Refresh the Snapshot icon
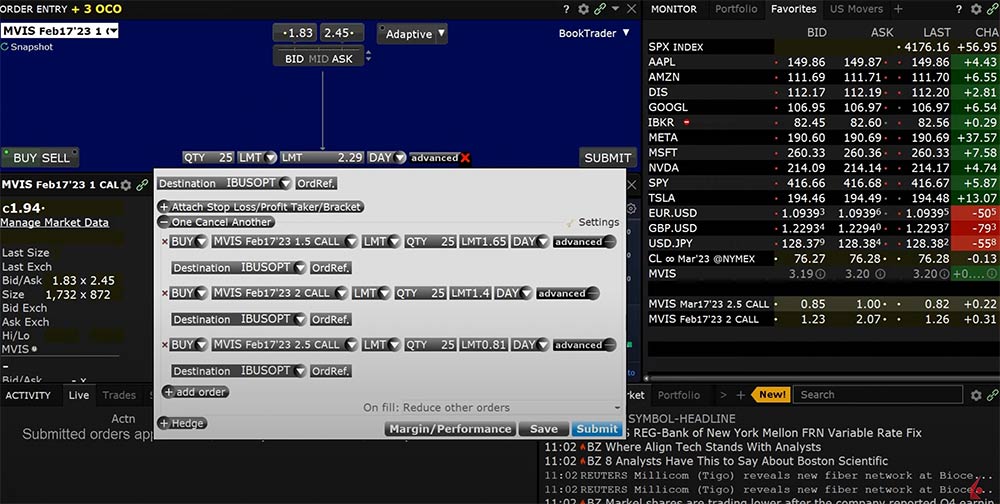Image resolution: width=1000 pixels, height=504 pixels. 4,47
